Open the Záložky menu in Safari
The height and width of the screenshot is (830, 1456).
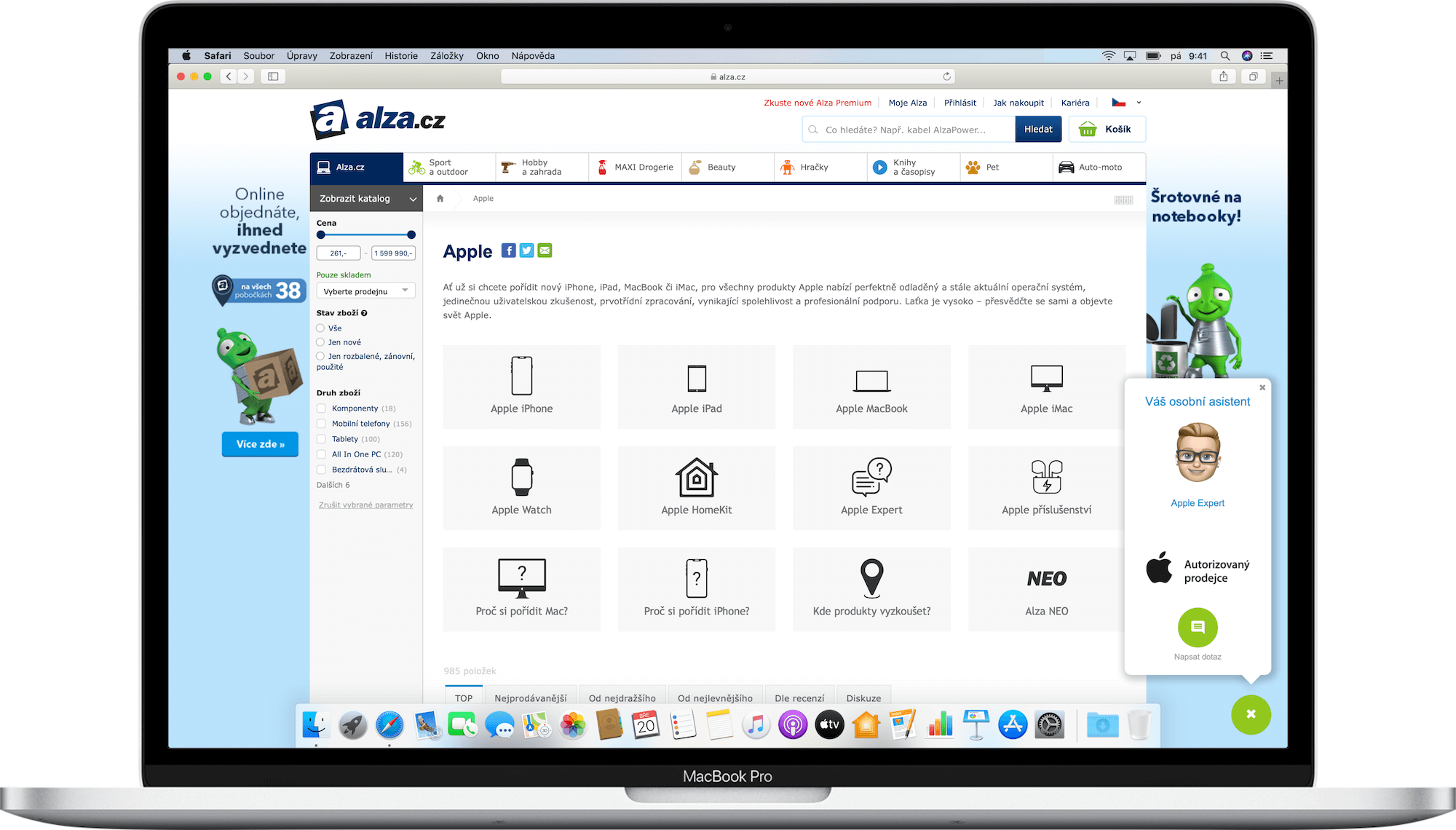coord(446,56)
